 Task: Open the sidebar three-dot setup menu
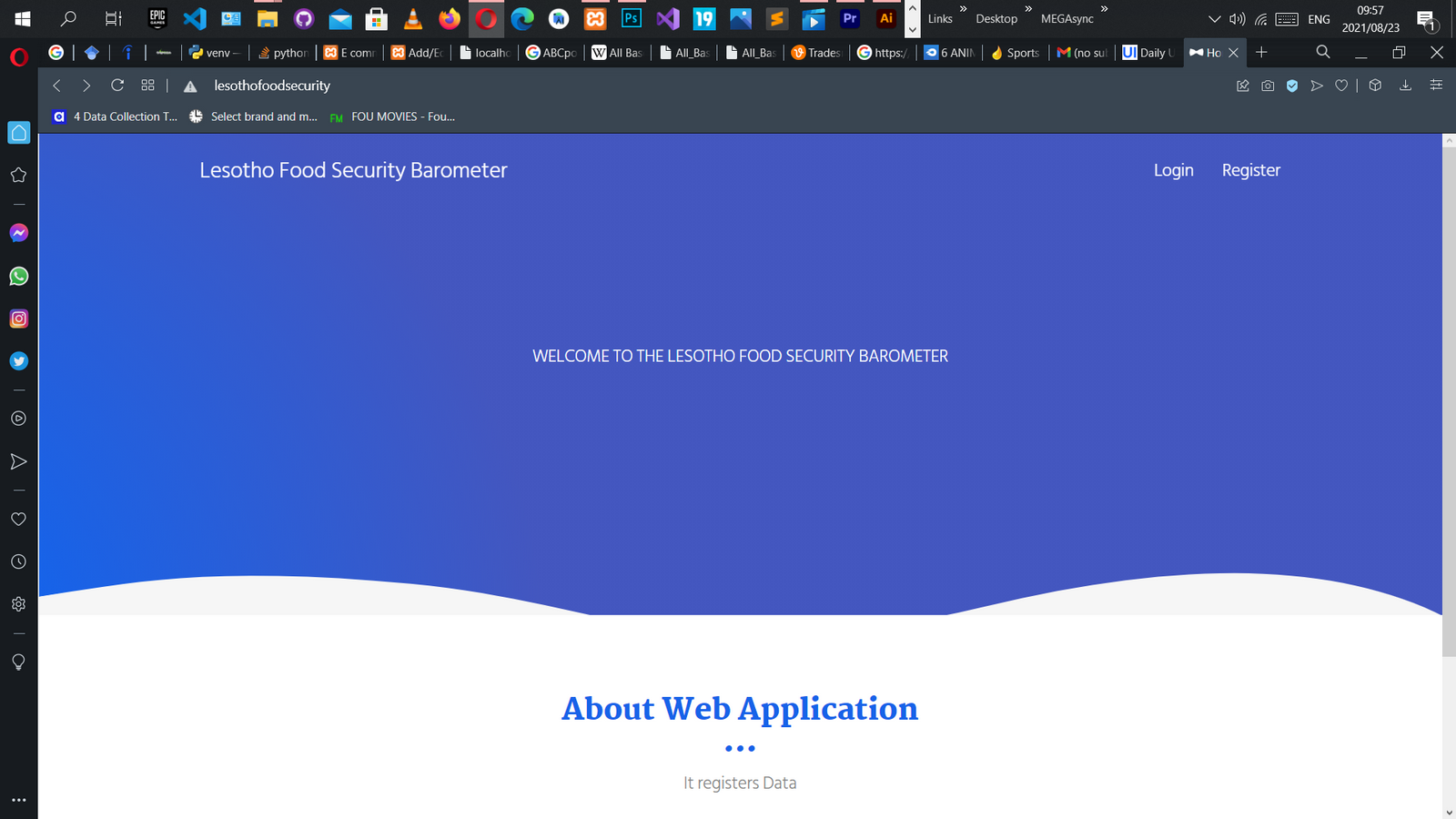click(x=18, y=800)
